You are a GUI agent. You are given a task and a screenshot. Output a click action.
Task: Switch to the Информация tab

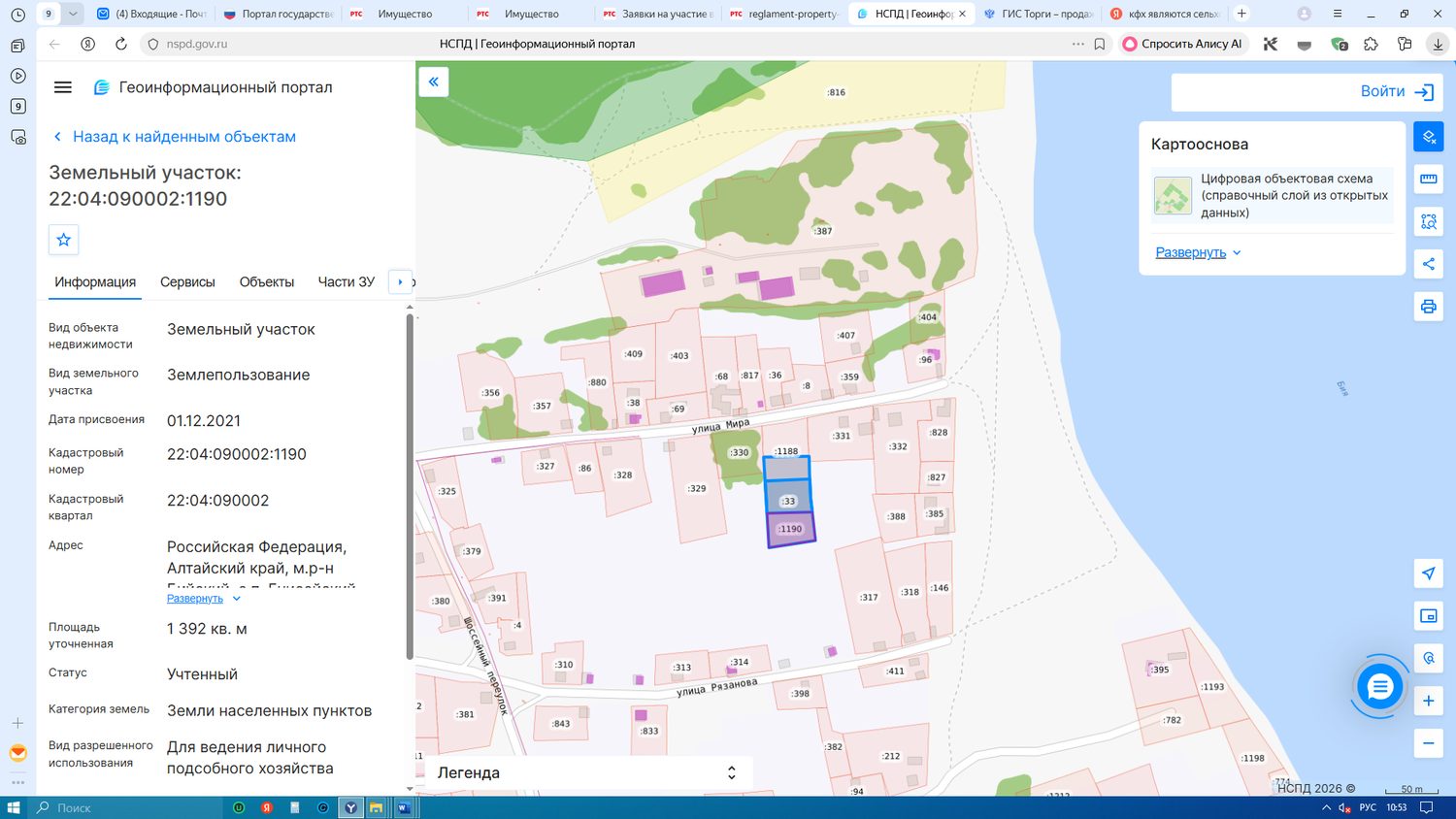pos(95,281)
